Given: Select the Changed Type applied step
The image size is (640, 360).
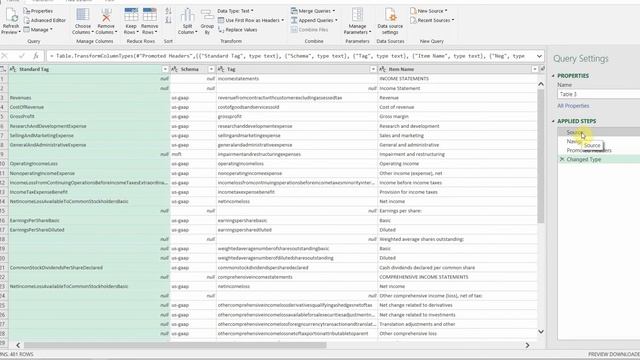Looking at the screenshot, I should (599, 159).
